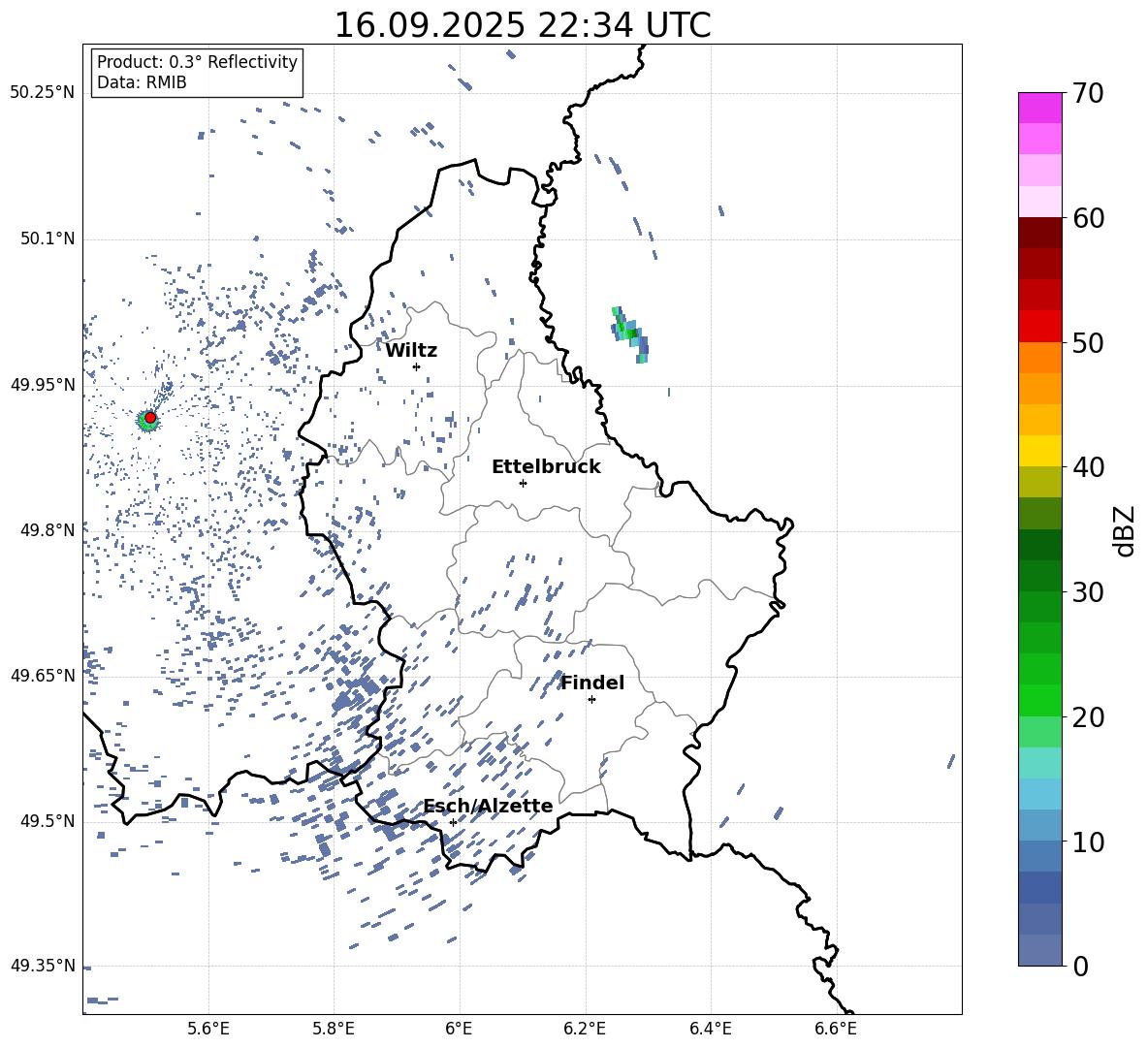This screenshot has height=1048, width=1148.
Task: Click the 50.1°N latitude label
Action: (48, 239)
